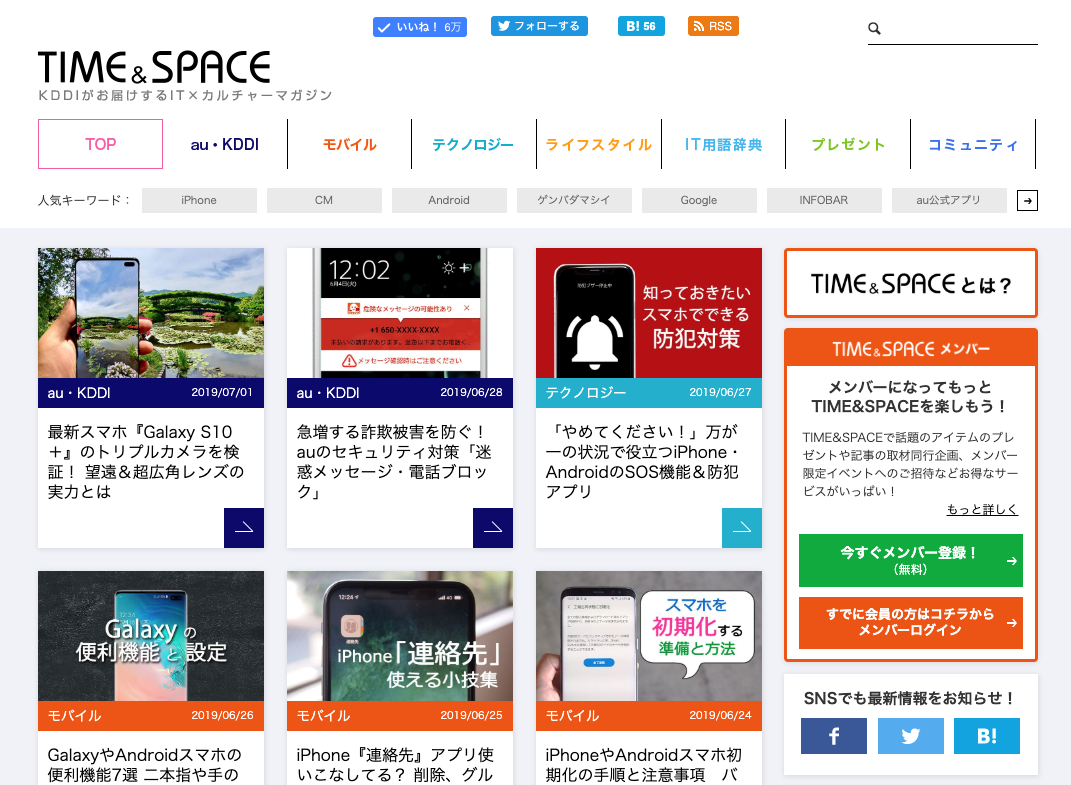Click the arrow on Galaxy S10+ article card
1071x785 pixels.
tap(243, 528)
